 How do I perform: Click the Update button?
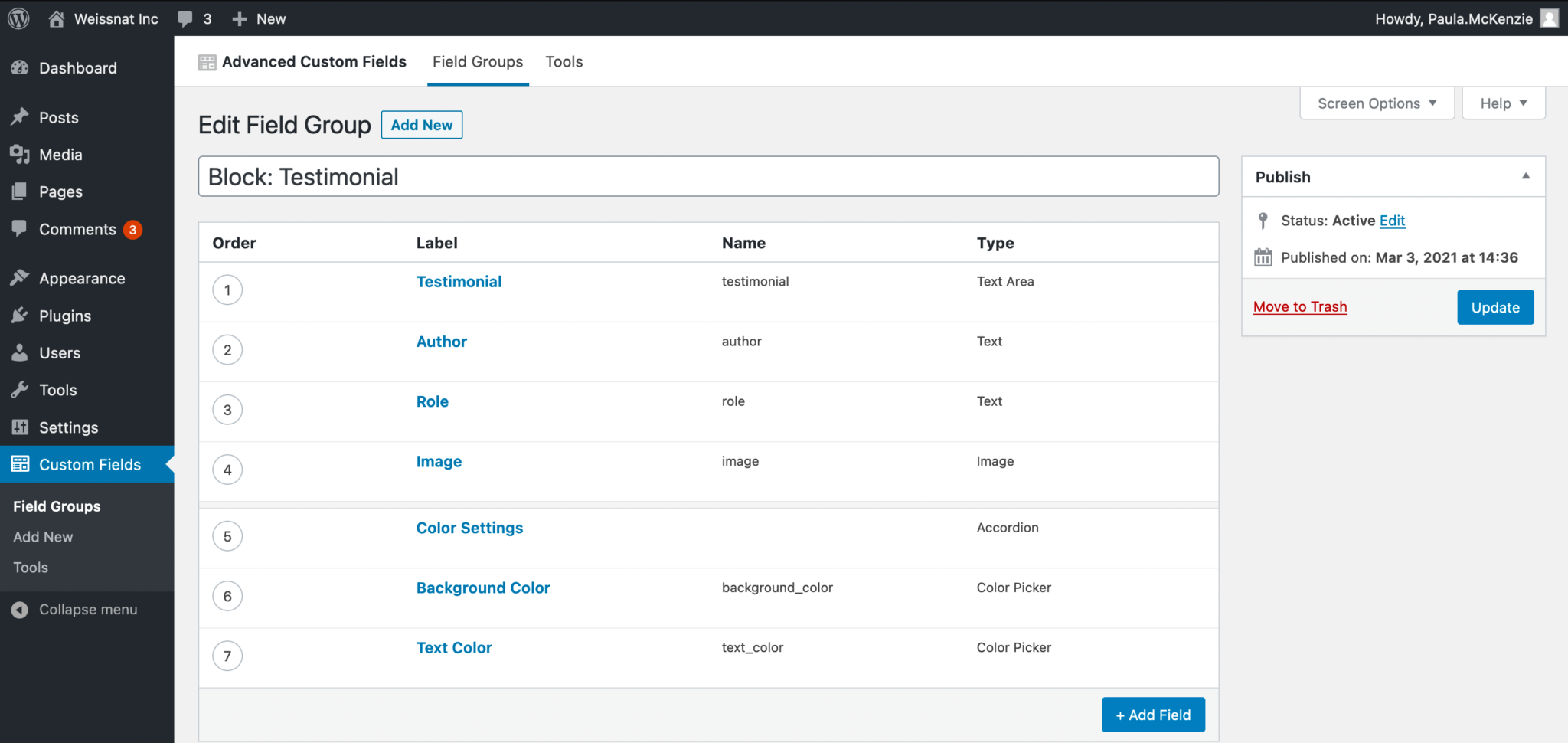pos(1494,306)
